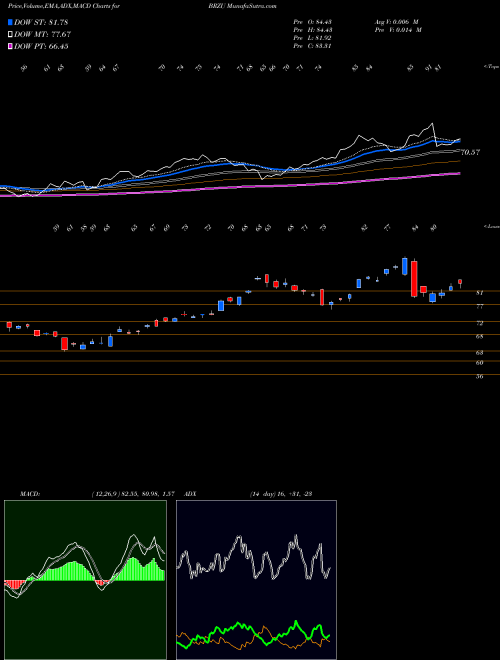
Task: Click the tallest red candlestick near the peak
Action: click(414, 279)
